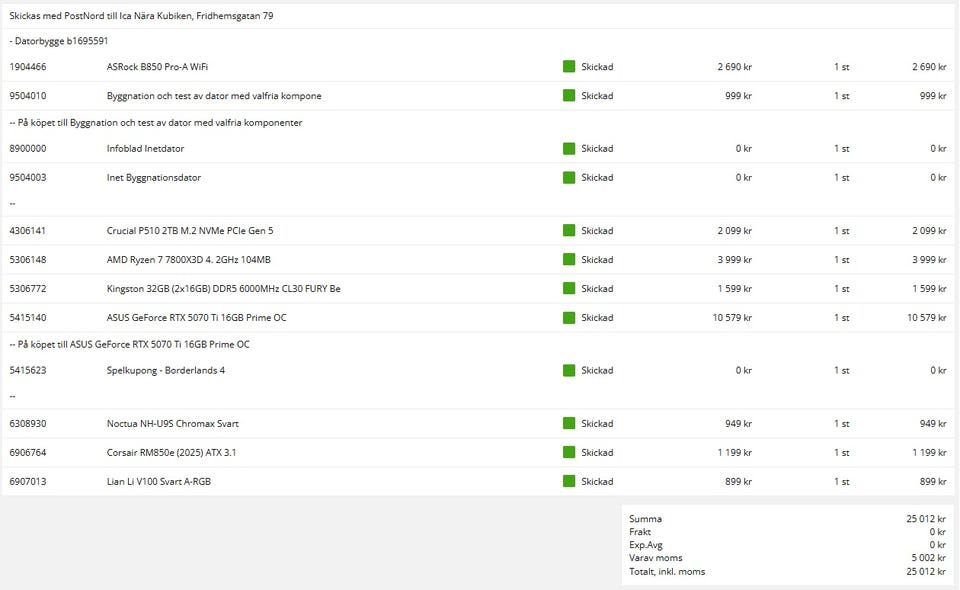Select product name ASRock B850 Pro-A WiFi
Image resolution: width=960 pixels, height=590 pixels.
tap(157, 67)
